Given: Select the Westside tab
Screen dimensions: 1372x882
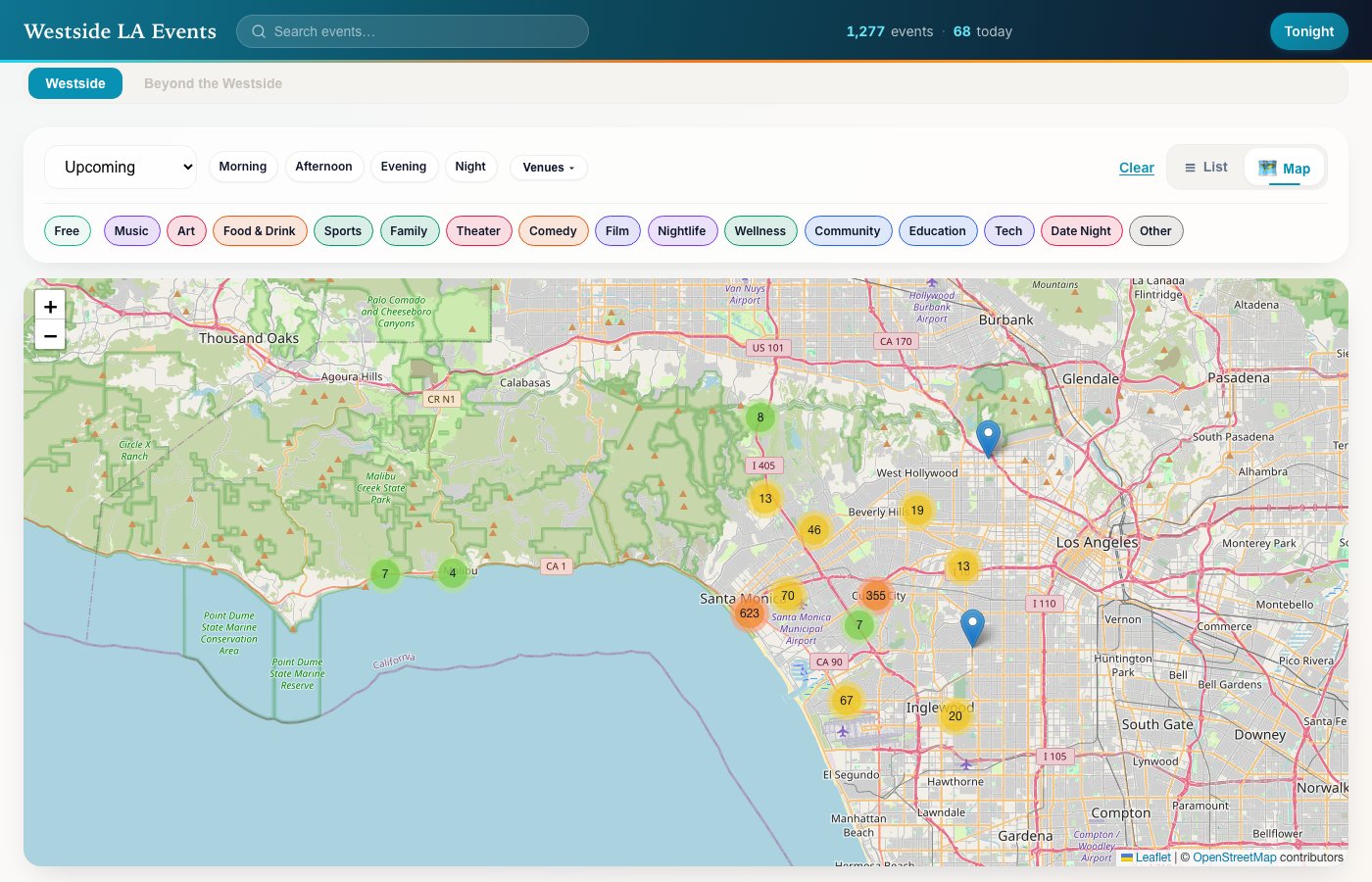Looking at the screenshot, I should click(75, 83).
